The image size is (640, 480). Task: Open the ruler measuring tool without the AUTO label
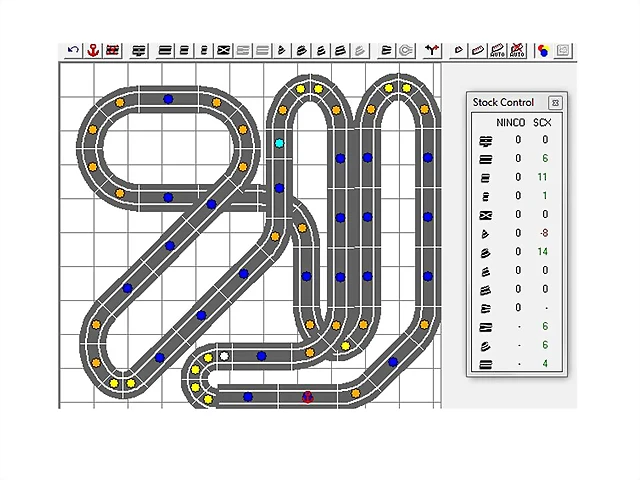(478, 51)
